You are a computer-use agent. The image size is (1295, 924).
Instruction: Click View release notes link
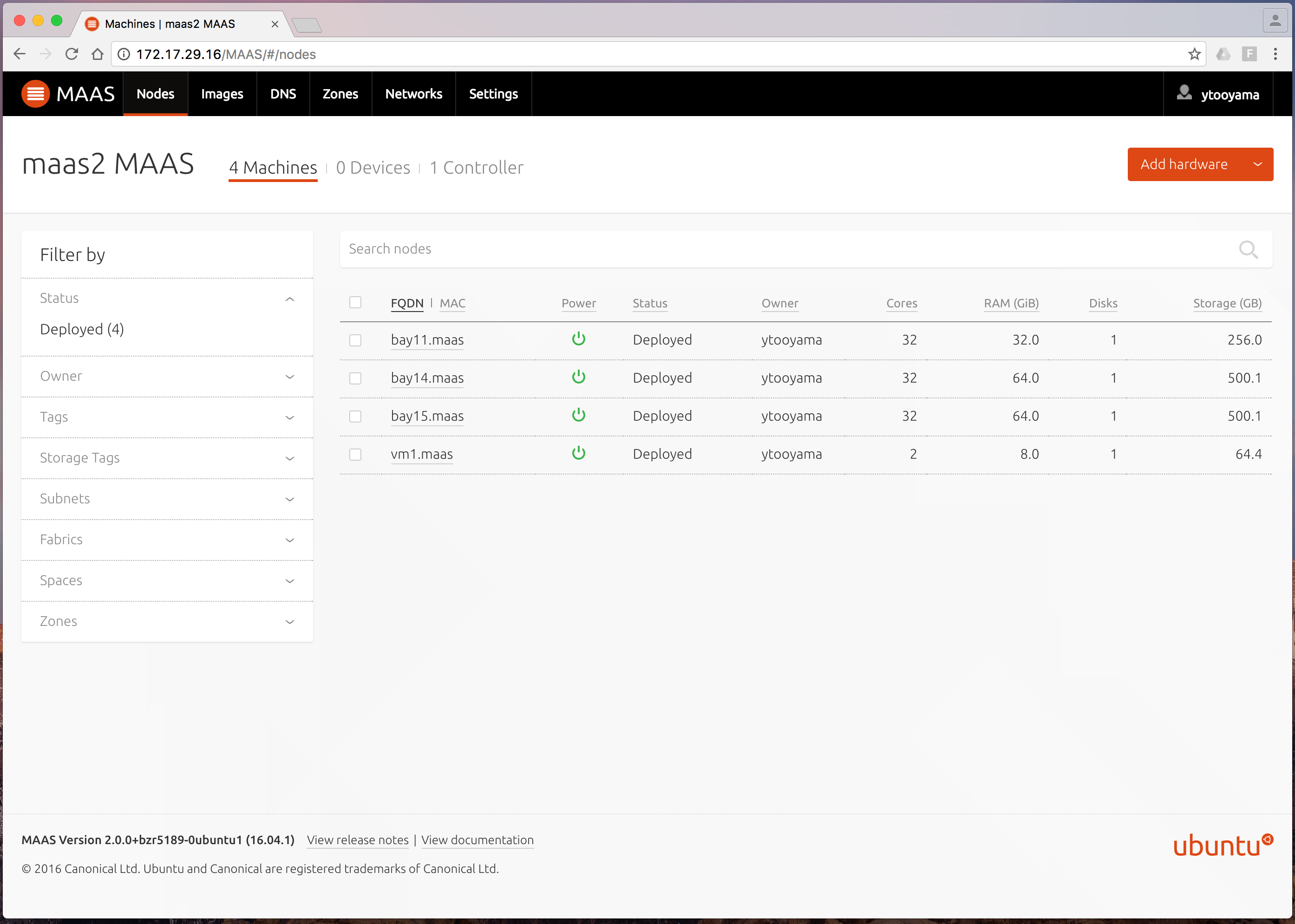coord(358,840)
